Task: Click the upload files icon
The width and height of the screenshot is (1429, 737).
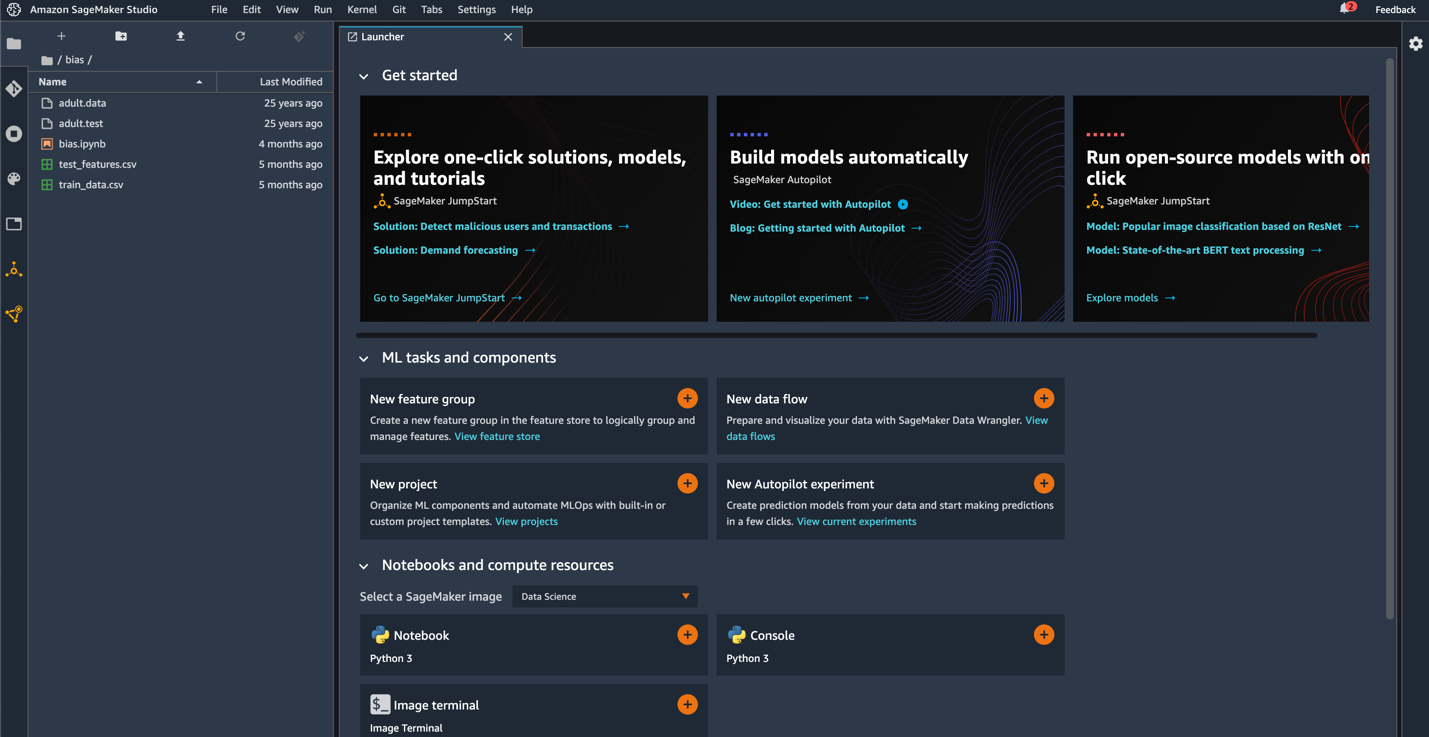Action: pos(181,36)
